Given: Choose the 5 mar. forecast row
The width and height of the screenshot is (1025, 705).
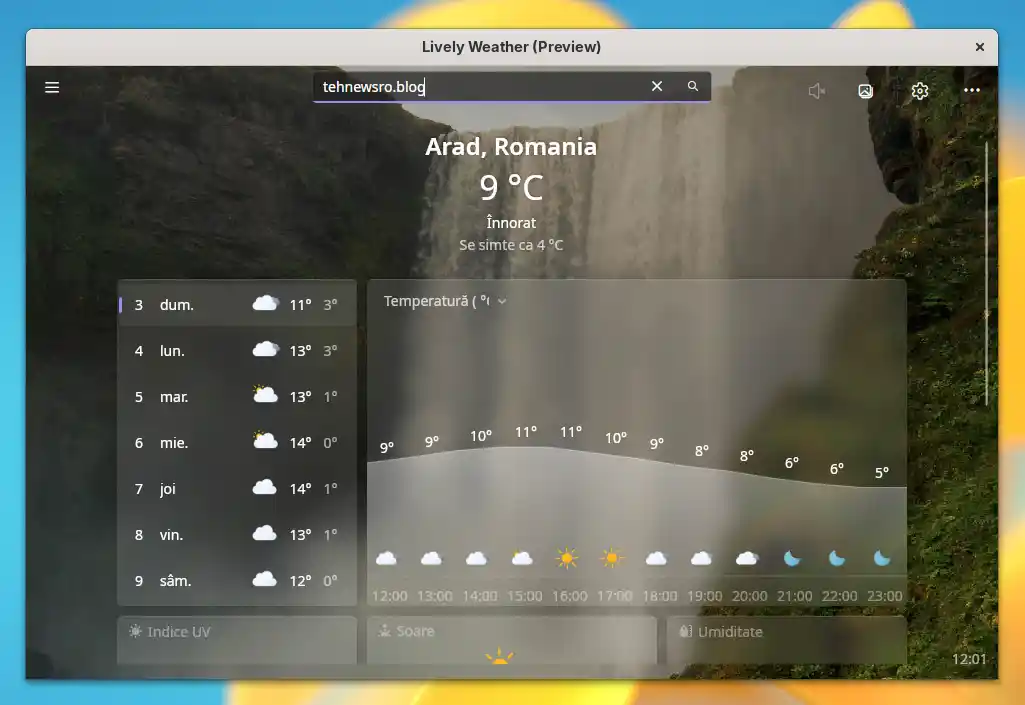Looking at the screenshot, I should pyautogui.click(x=237, y=397).
